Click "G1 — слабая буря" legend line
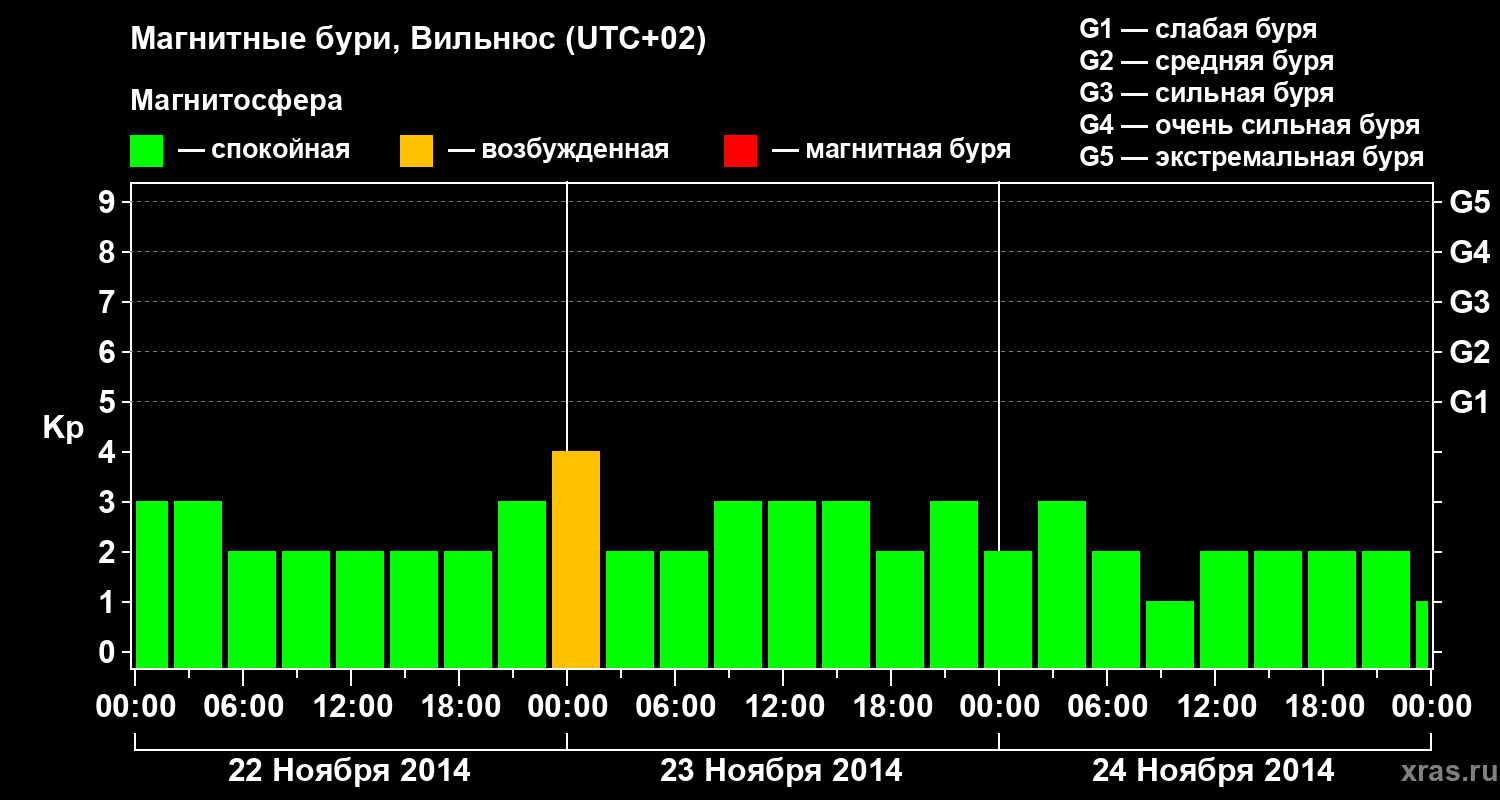This screenshot has height=800, width=1500. click(1198, 29)
